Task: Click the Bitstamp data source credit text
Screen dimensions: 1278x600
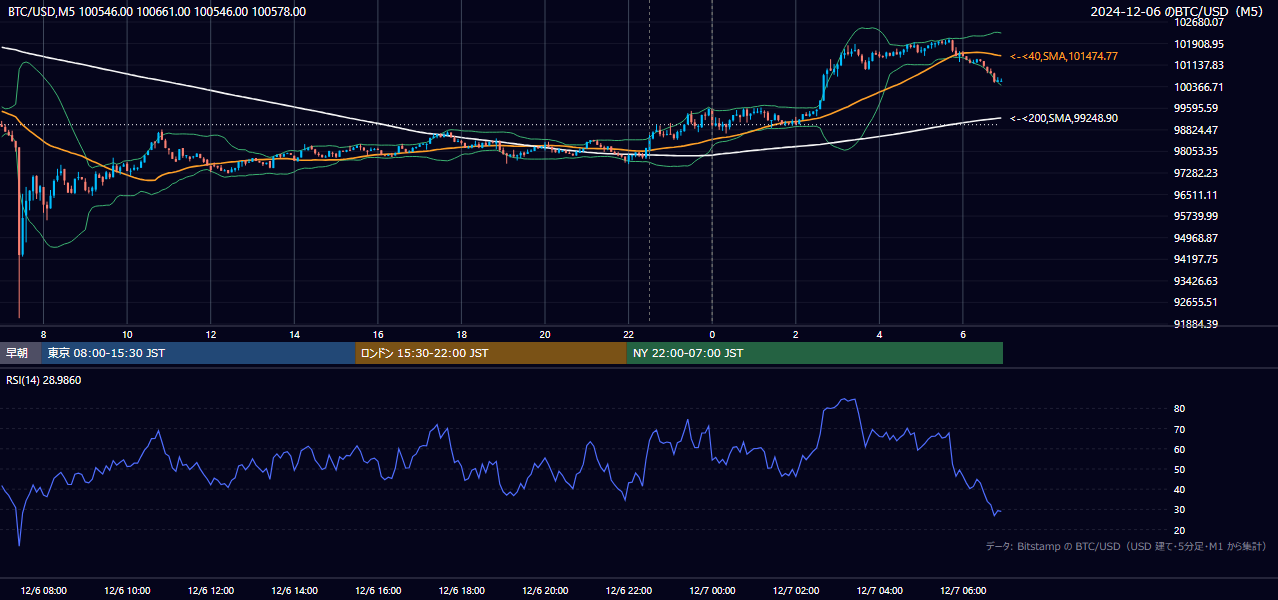Action: (x=1126, y=546)
